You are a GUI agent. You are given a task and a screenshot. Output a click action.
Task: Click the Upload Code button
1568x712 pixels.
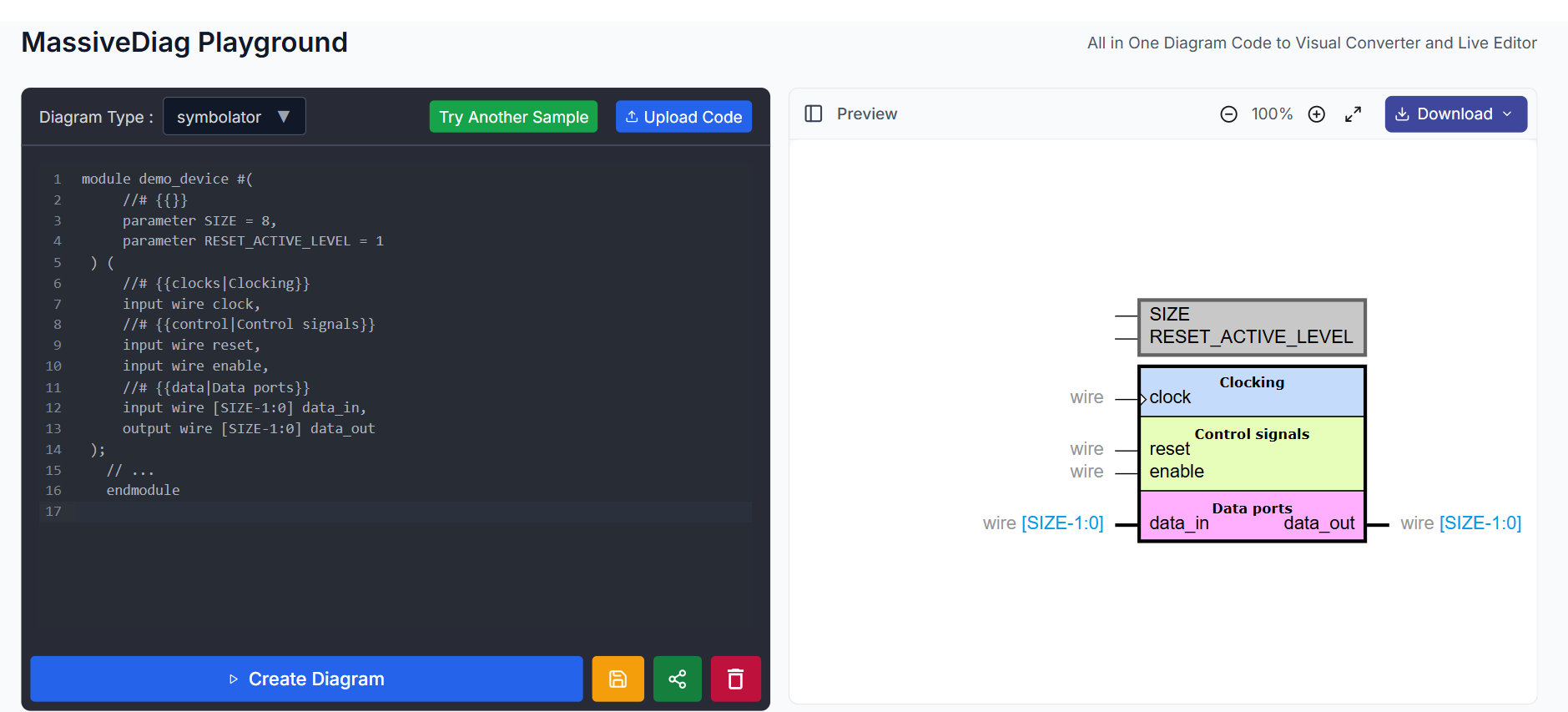coord(683,117)
